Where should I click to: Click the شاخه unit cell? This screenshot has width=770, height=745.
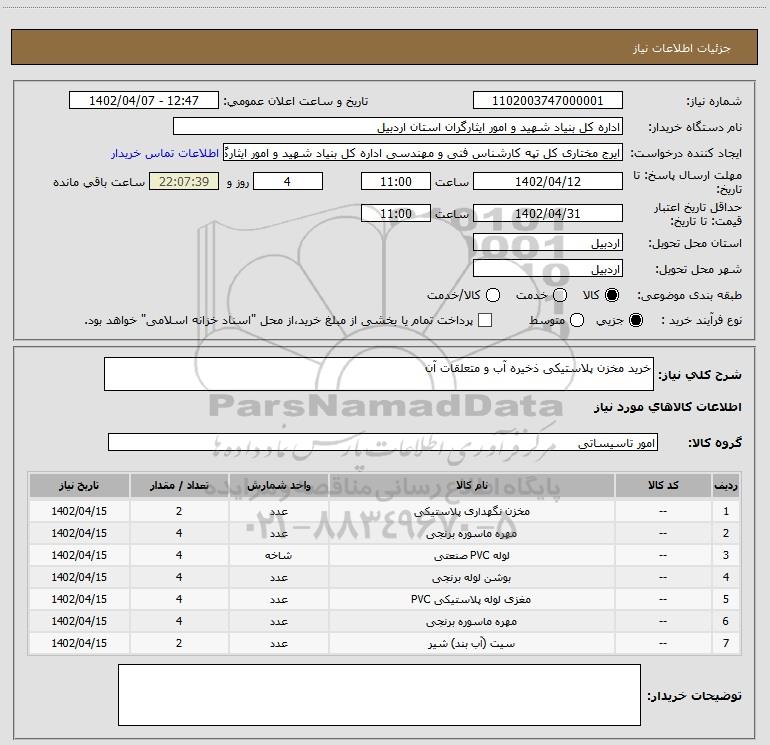(x=278, y=555)
